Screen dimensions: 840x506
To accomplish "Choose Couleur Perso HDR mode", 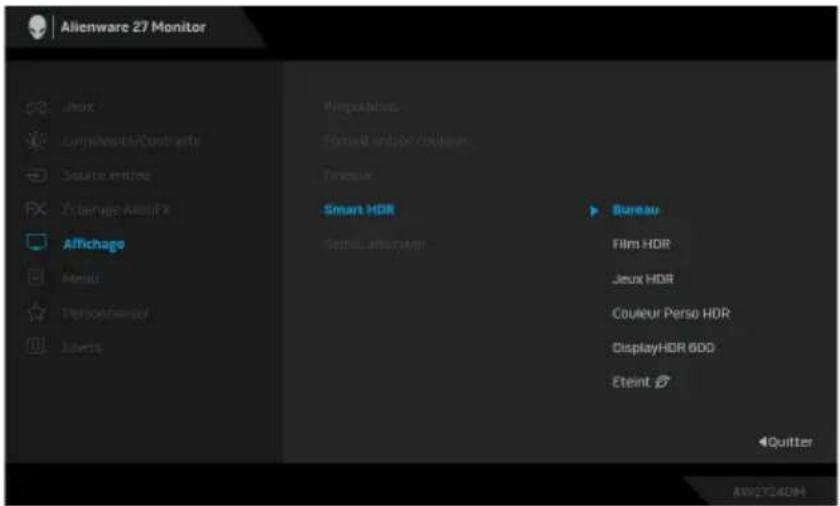I will [671, 313].
